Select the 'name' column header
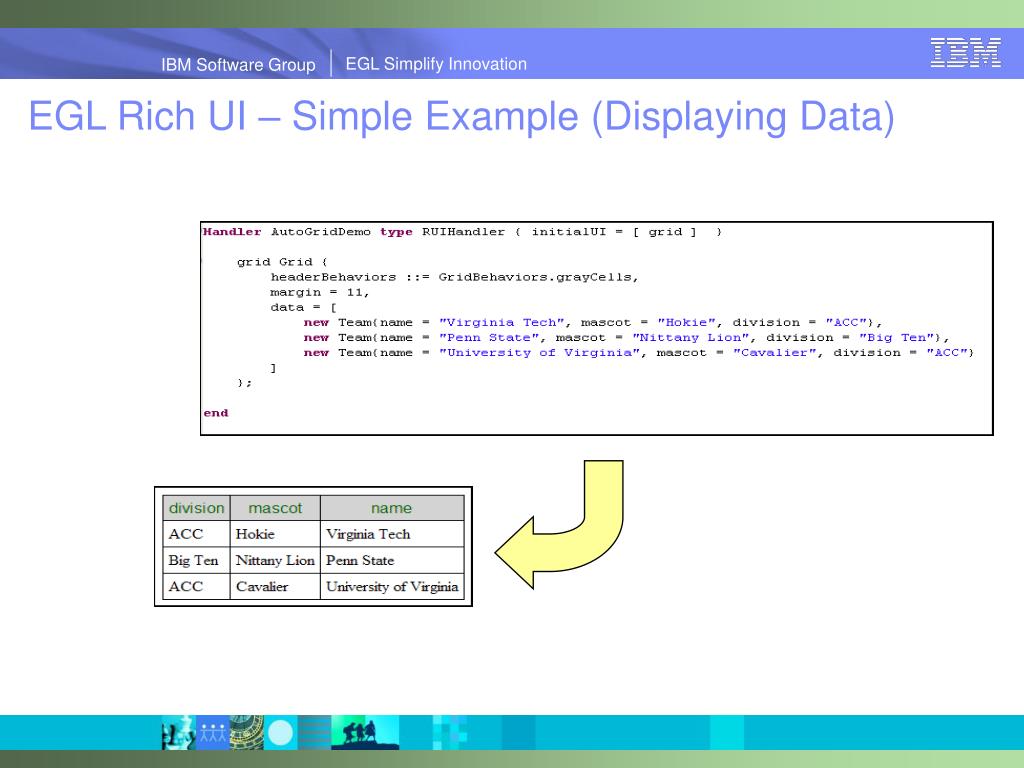Screen dimensions: 1024x768 [392, 507]
